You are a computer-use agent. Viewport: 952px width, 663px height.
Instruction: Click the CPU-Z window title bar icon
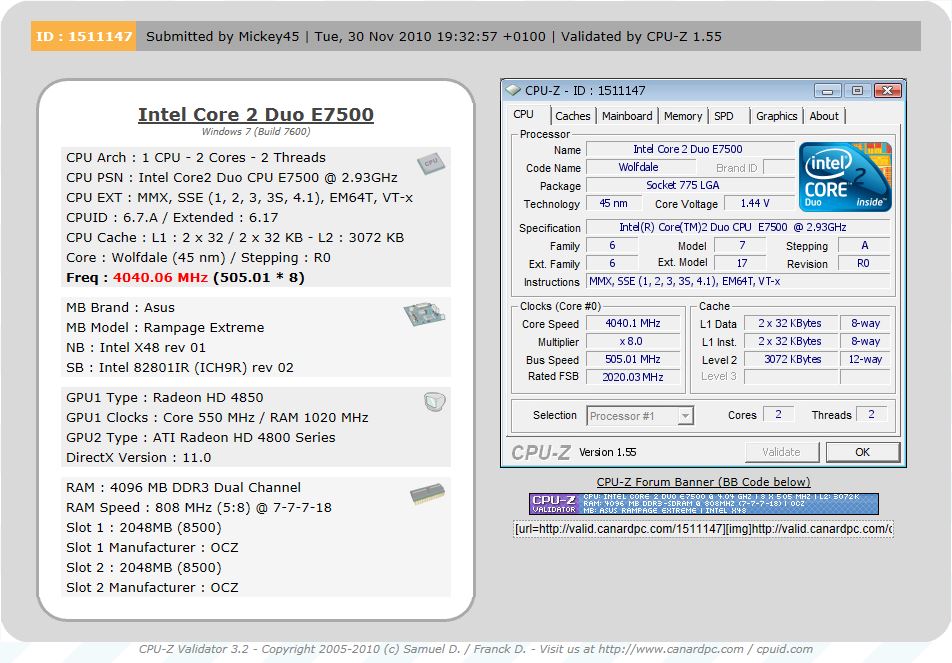click(x=513, y=90)
